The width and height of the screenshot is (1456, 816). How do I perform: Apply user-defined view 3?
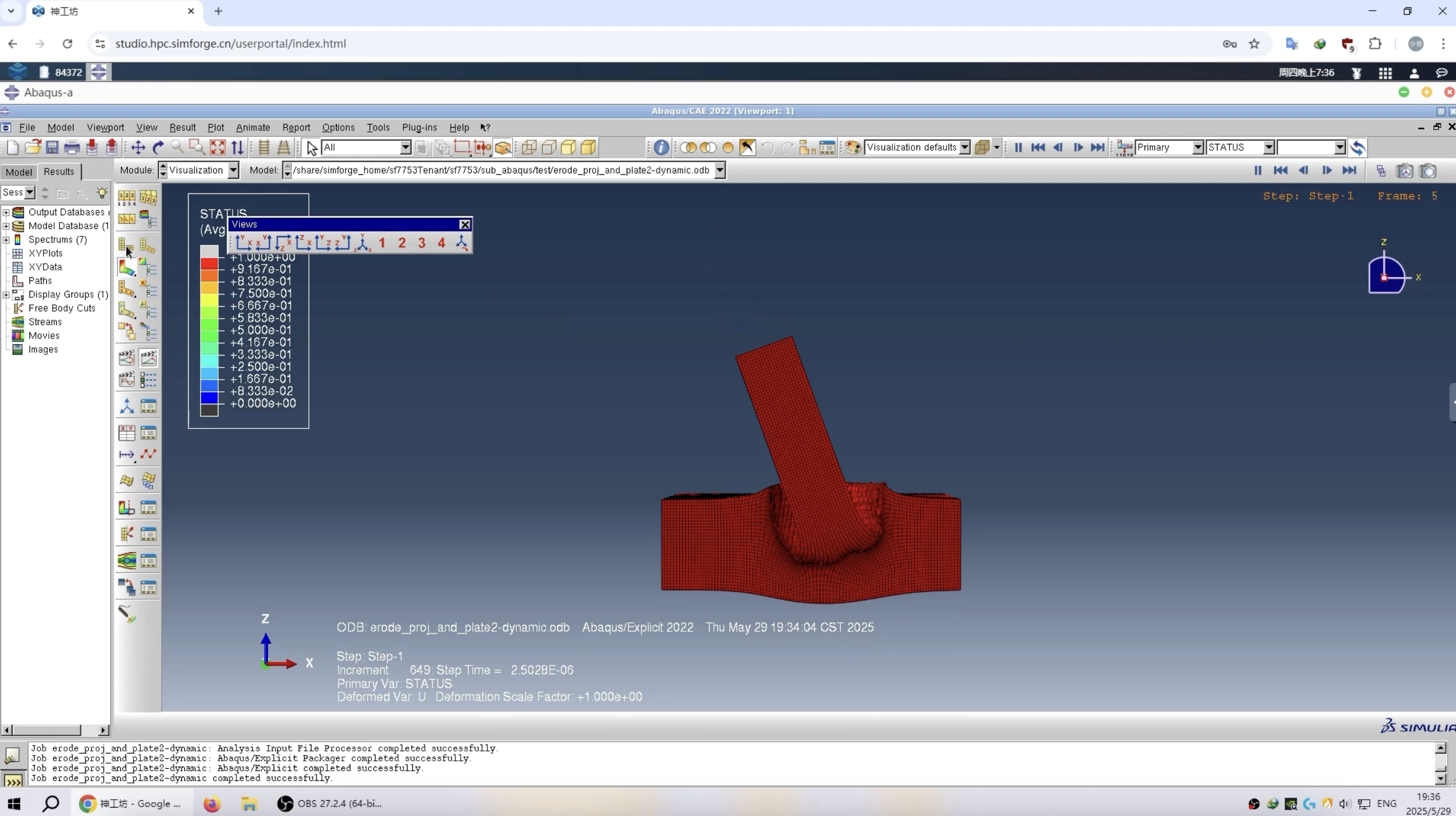[x=422, y=243]
